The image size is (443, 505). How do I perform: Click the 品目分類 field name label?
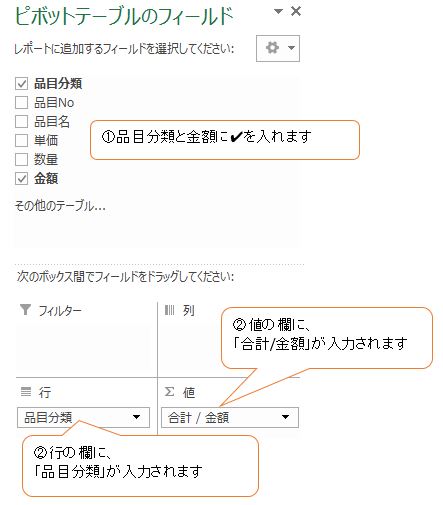[x=58, y=83]
